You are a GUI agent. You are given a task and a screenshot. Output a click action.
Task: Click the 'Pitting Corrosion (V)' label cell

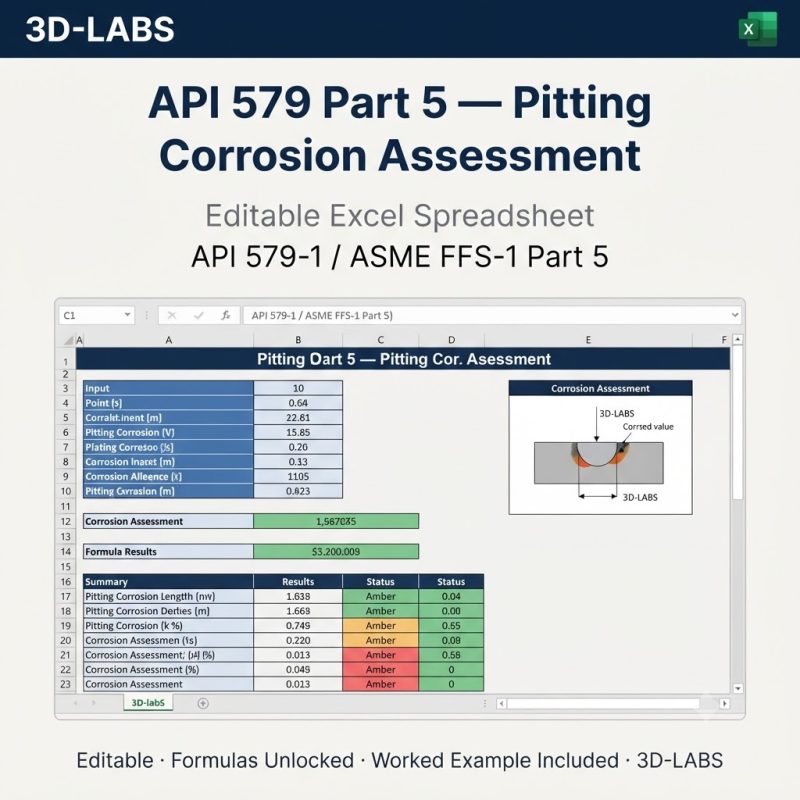click(168, 432)
